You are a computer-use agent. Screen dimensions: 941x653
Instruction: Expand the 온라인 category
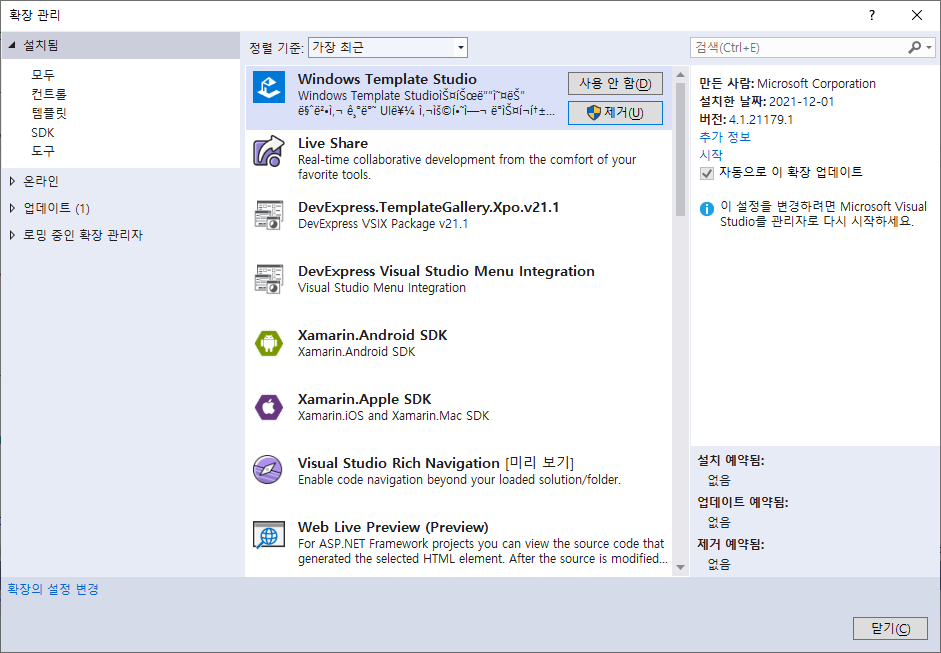[x=12, y=181]
